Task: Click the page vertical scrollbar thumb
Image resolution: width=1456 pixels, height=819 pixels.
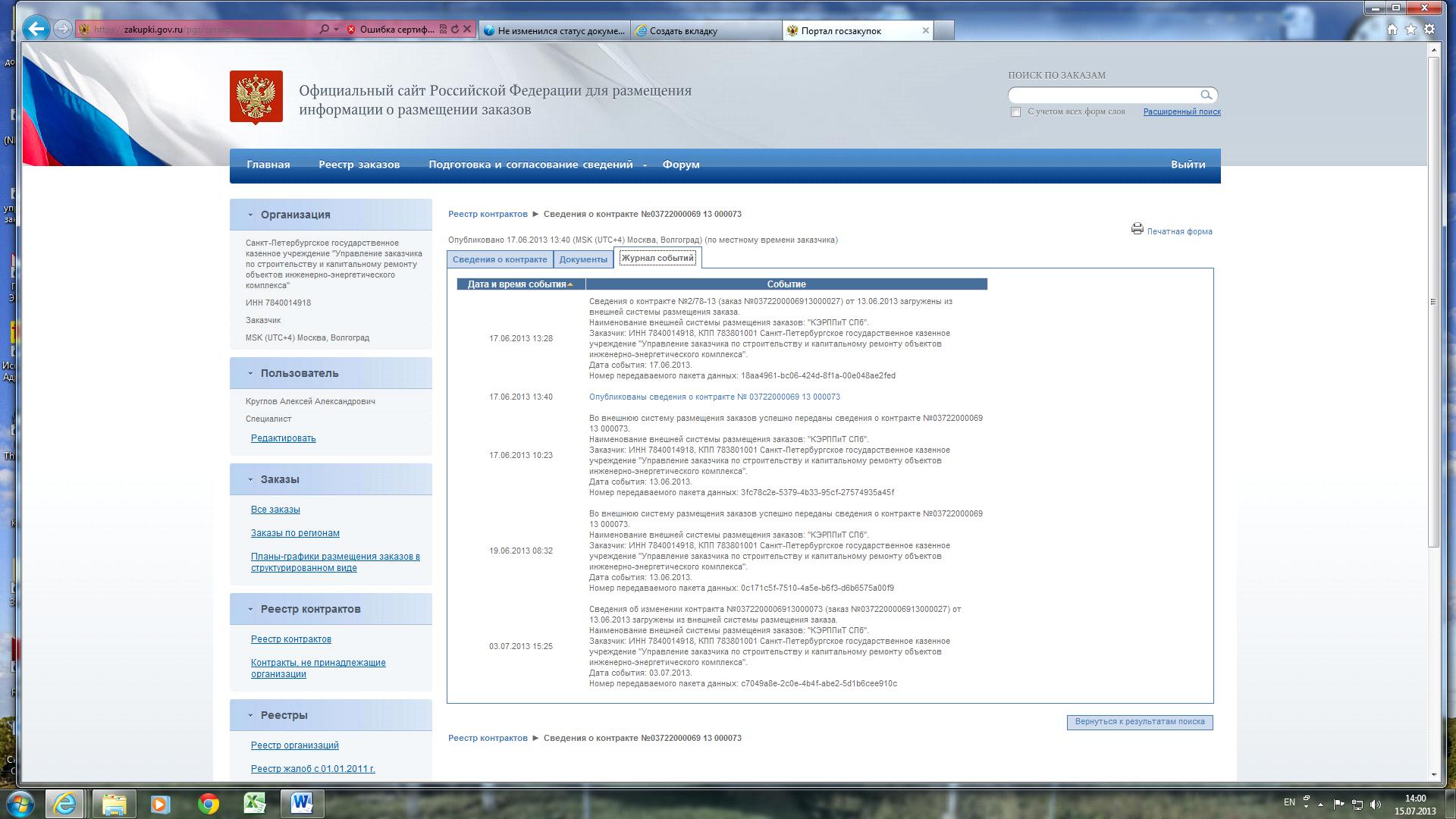Action: click(1433, 302)
